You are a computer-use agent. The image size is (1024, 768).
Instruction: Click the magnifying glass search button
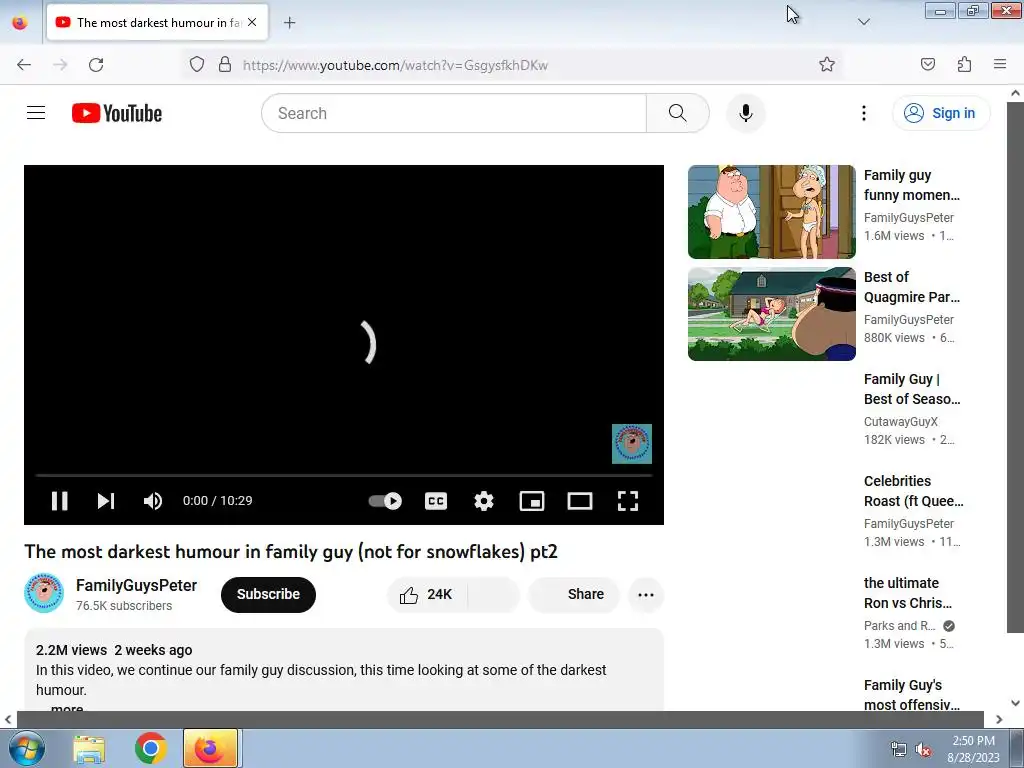coord(678,113)
